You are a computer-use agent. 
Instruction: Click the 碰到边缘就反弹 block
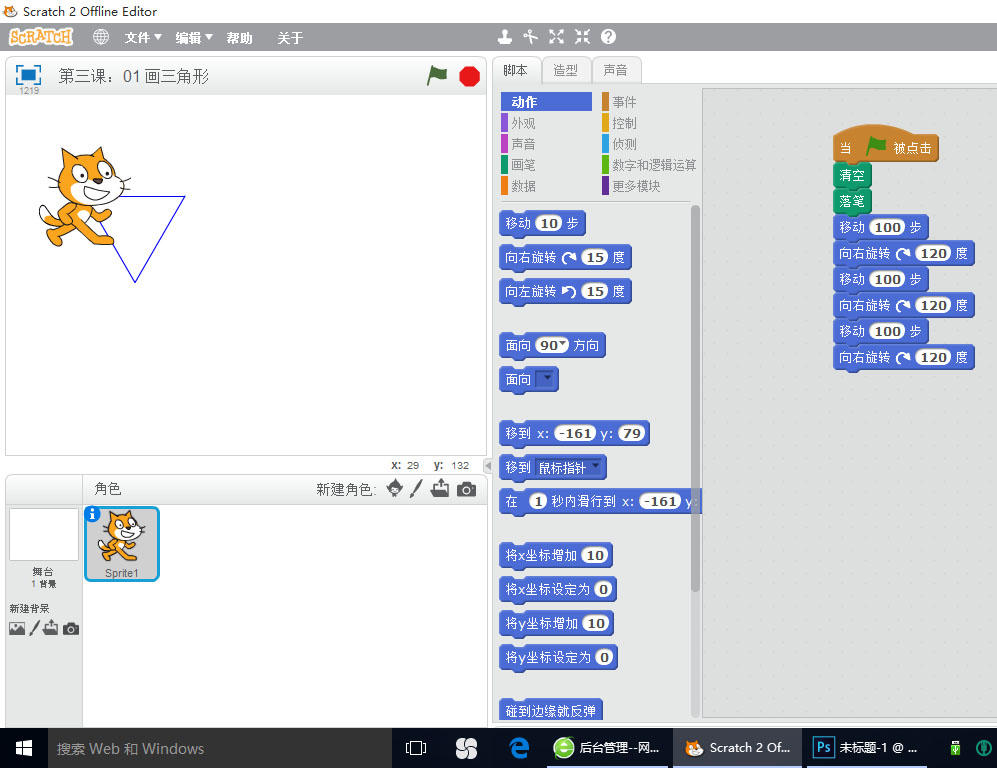point(551,710)
